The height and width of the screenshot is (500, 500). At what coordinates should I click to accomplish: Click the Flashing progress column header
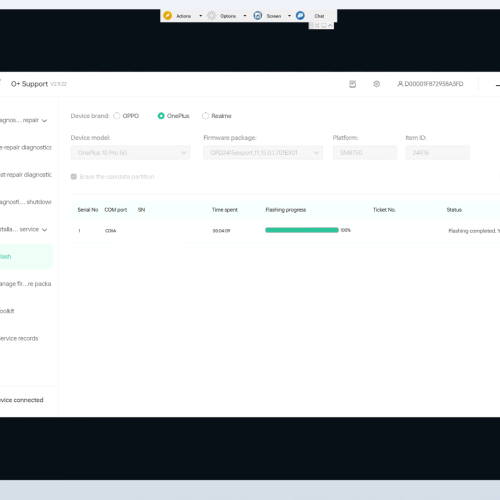(286, 210)
